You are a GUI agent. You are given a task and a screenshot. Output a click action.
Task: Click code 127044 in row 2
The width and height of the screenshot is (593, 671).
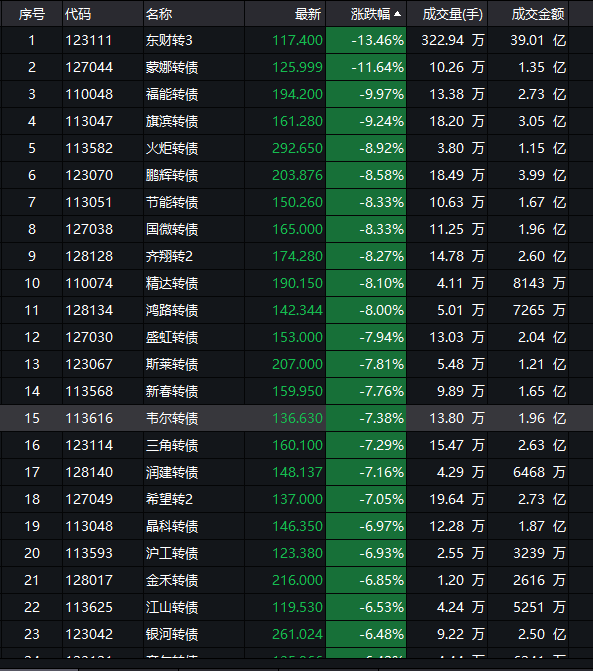tap(89, 67)
